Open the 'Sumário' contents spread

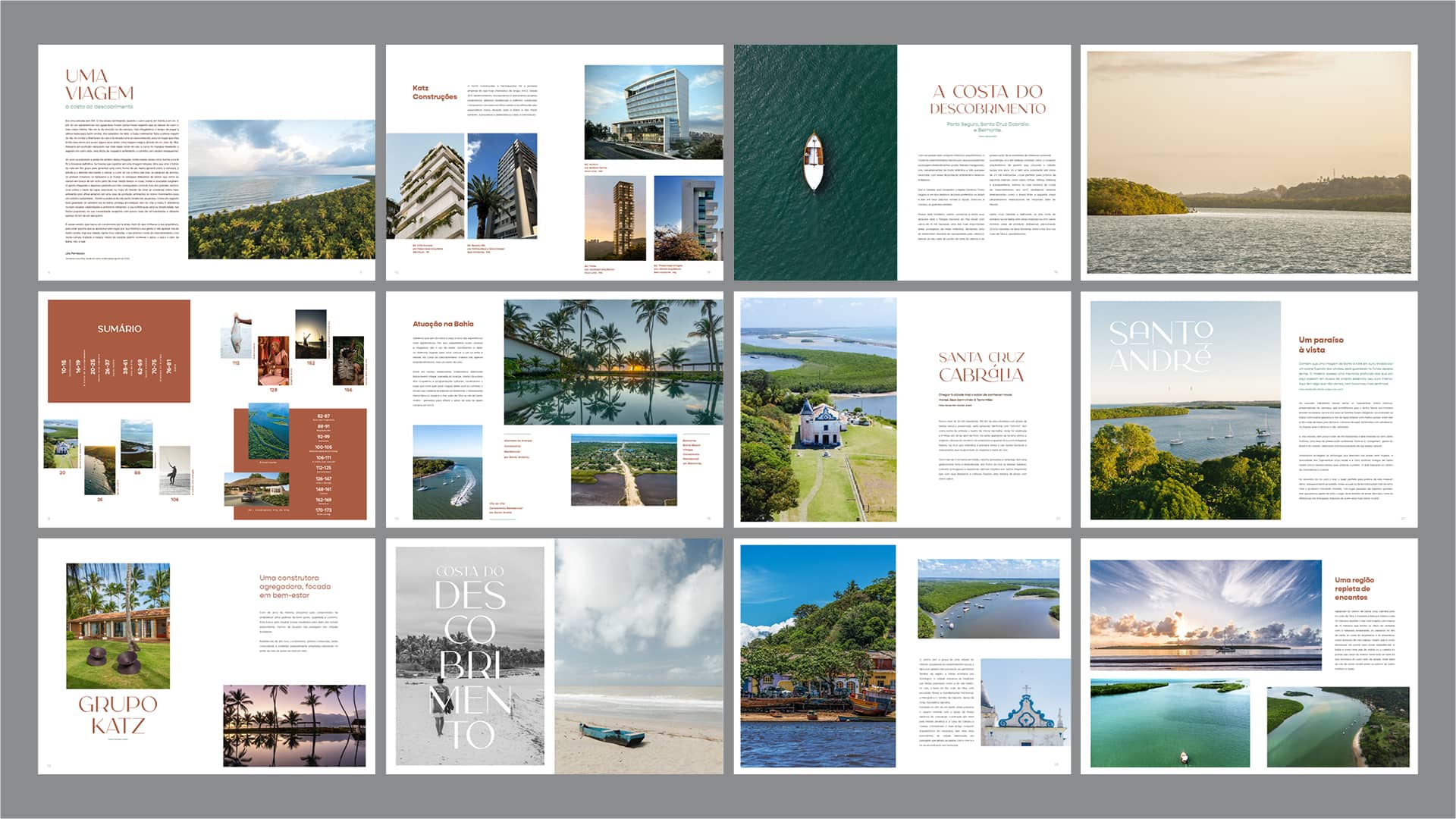[x=206, y=409]
